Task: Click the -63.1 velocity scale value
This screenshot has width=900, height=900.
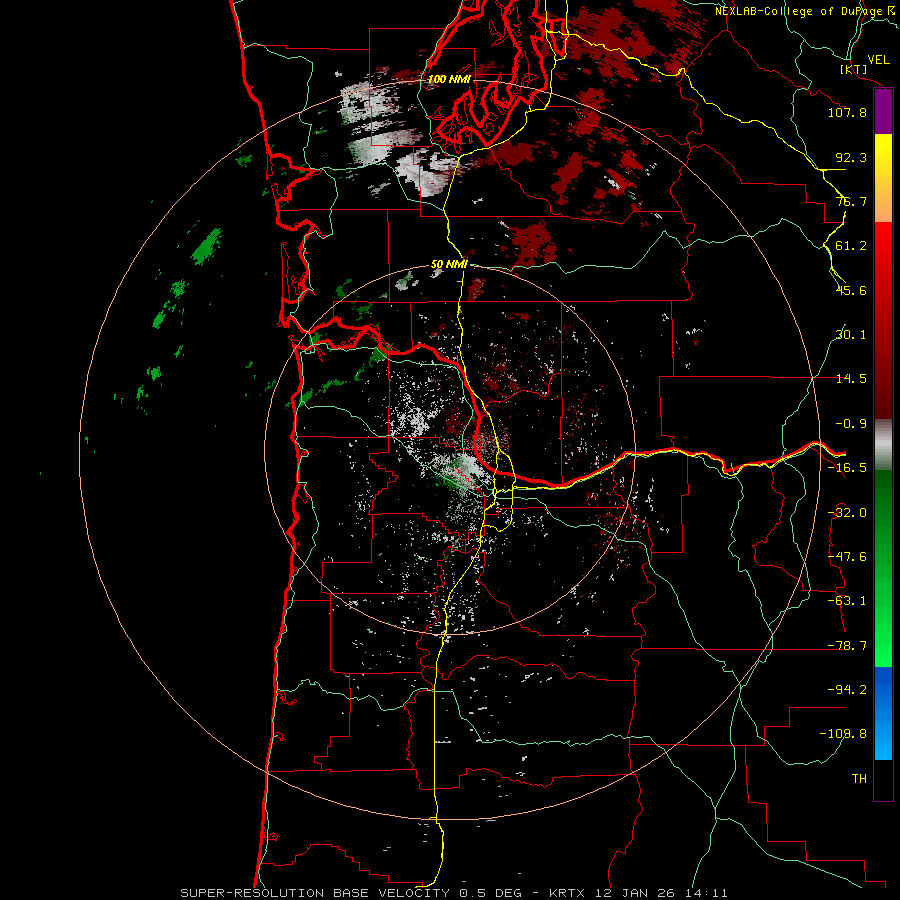Action: point(847,601)
